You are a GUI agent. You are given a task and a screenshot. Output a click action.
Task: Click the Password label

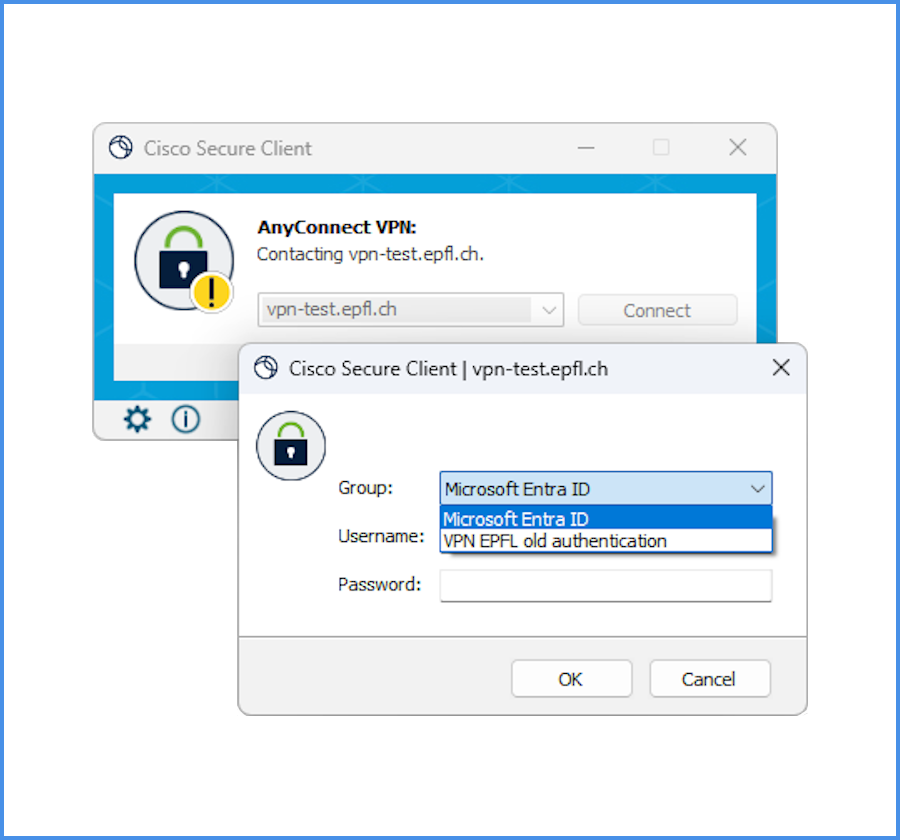(x=379, y=585)
